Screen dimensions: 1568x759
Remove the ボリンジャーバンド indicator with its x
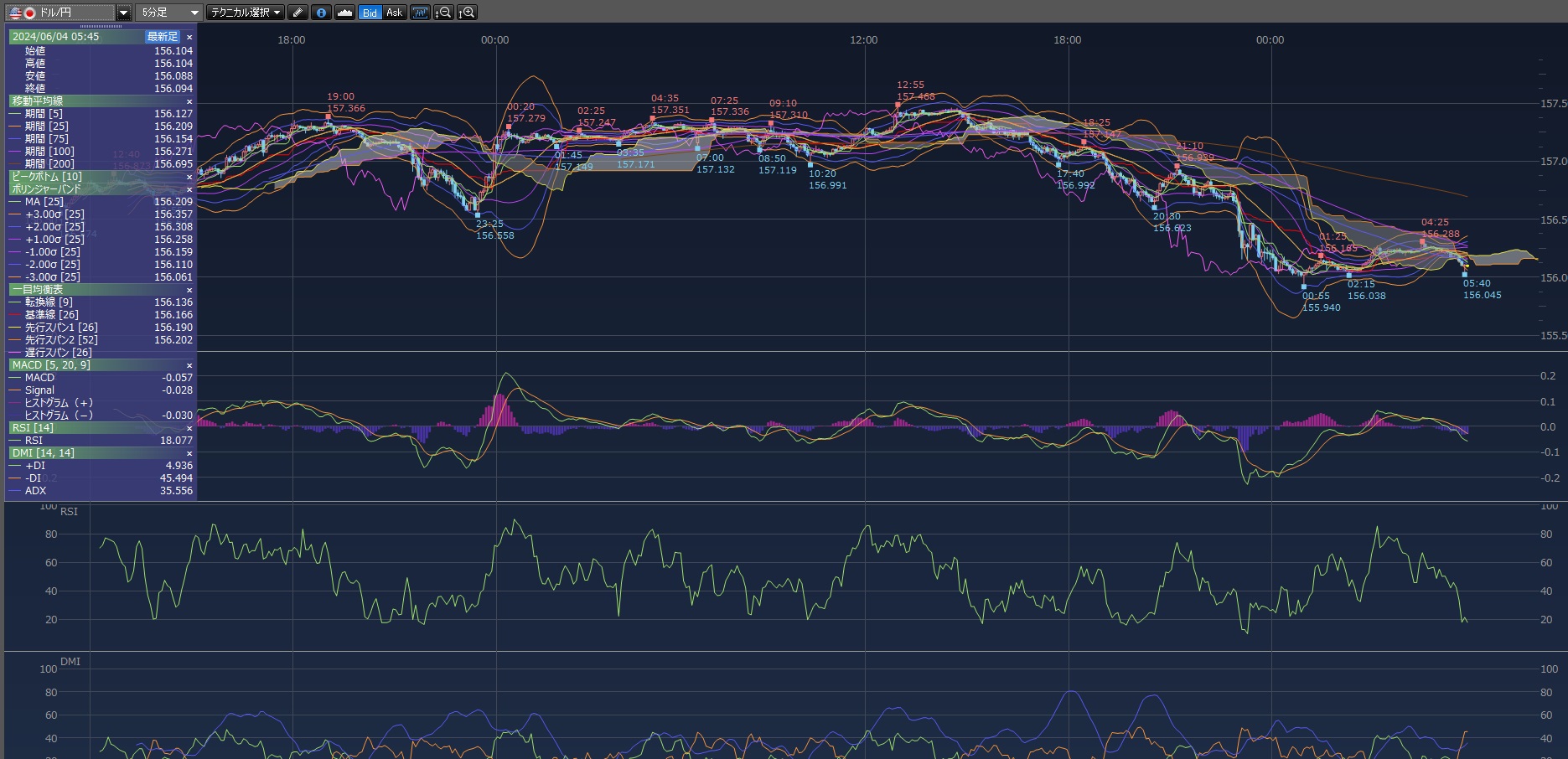[189, 189]
